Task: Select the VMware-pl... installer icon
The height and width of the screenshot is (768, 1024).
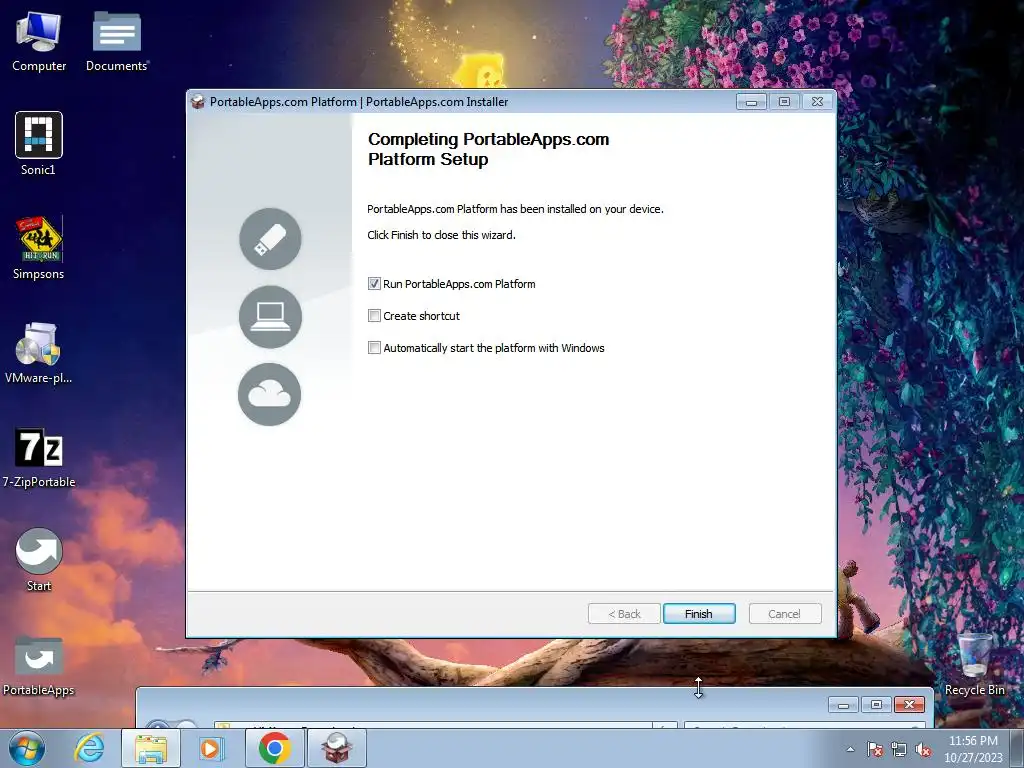Action: (39, 353)
